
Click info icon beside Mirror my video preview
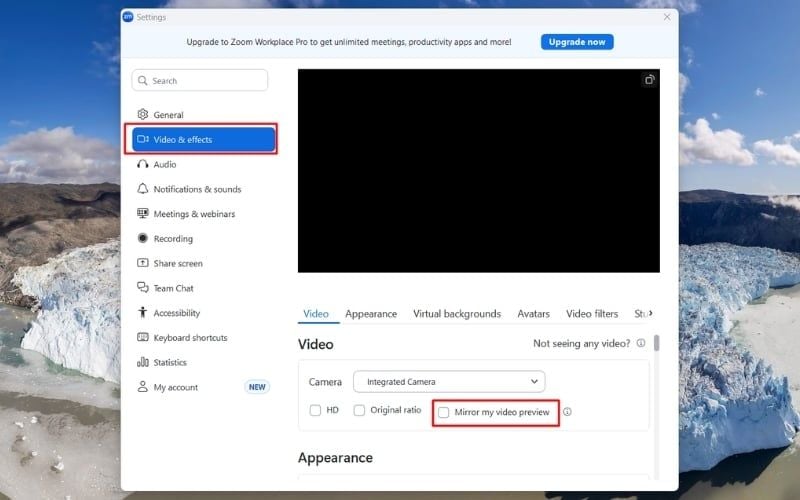[567, 411]
